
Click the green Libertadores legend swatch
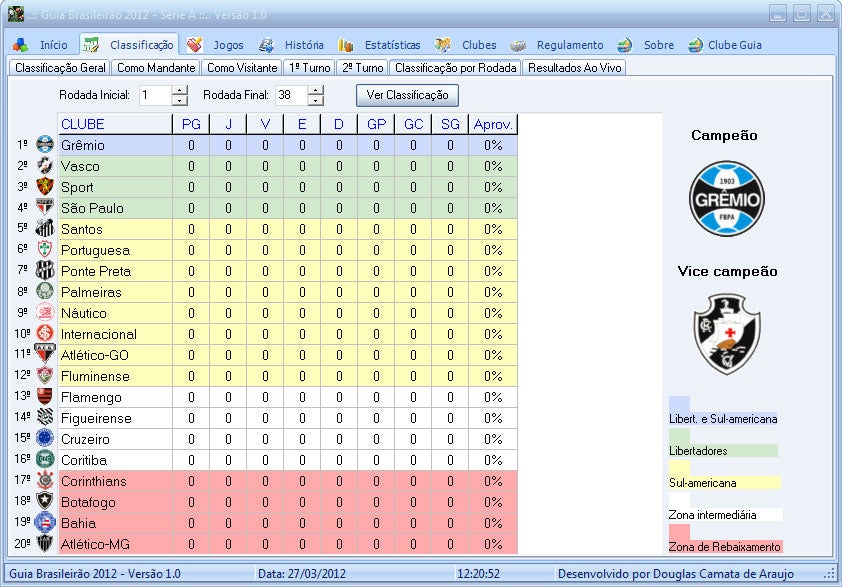pos(679,436)
